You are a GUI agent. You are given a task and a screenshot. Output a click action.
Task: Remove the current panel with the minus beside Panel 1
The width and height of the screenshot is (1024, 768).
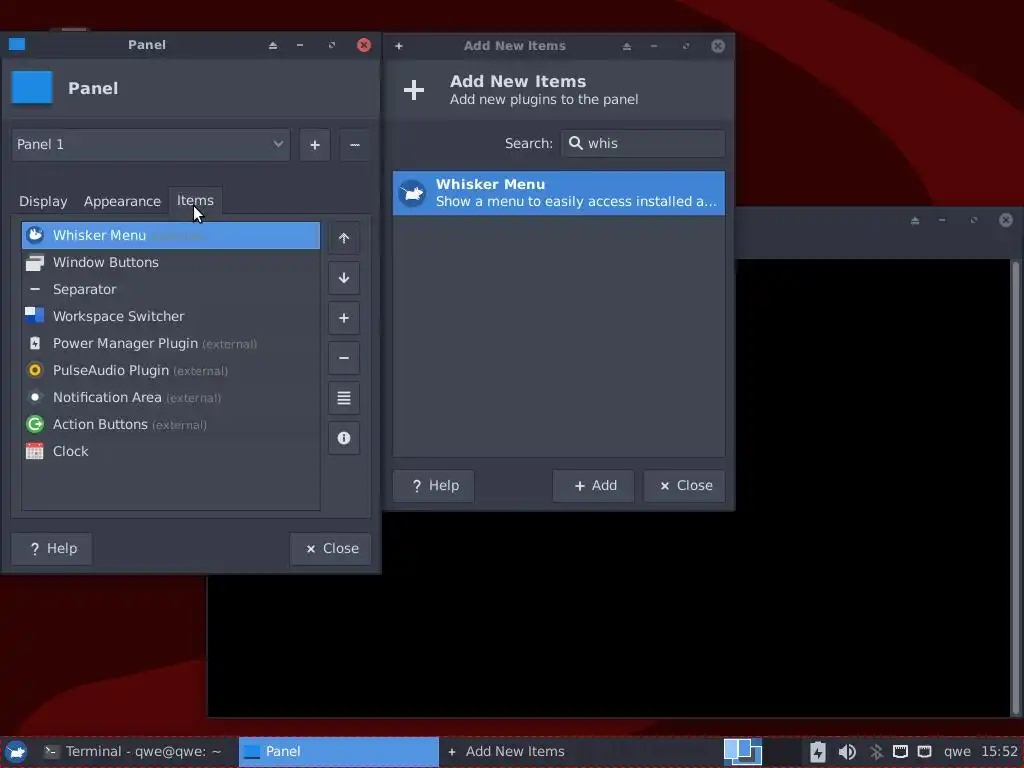[x=355, y=145]
